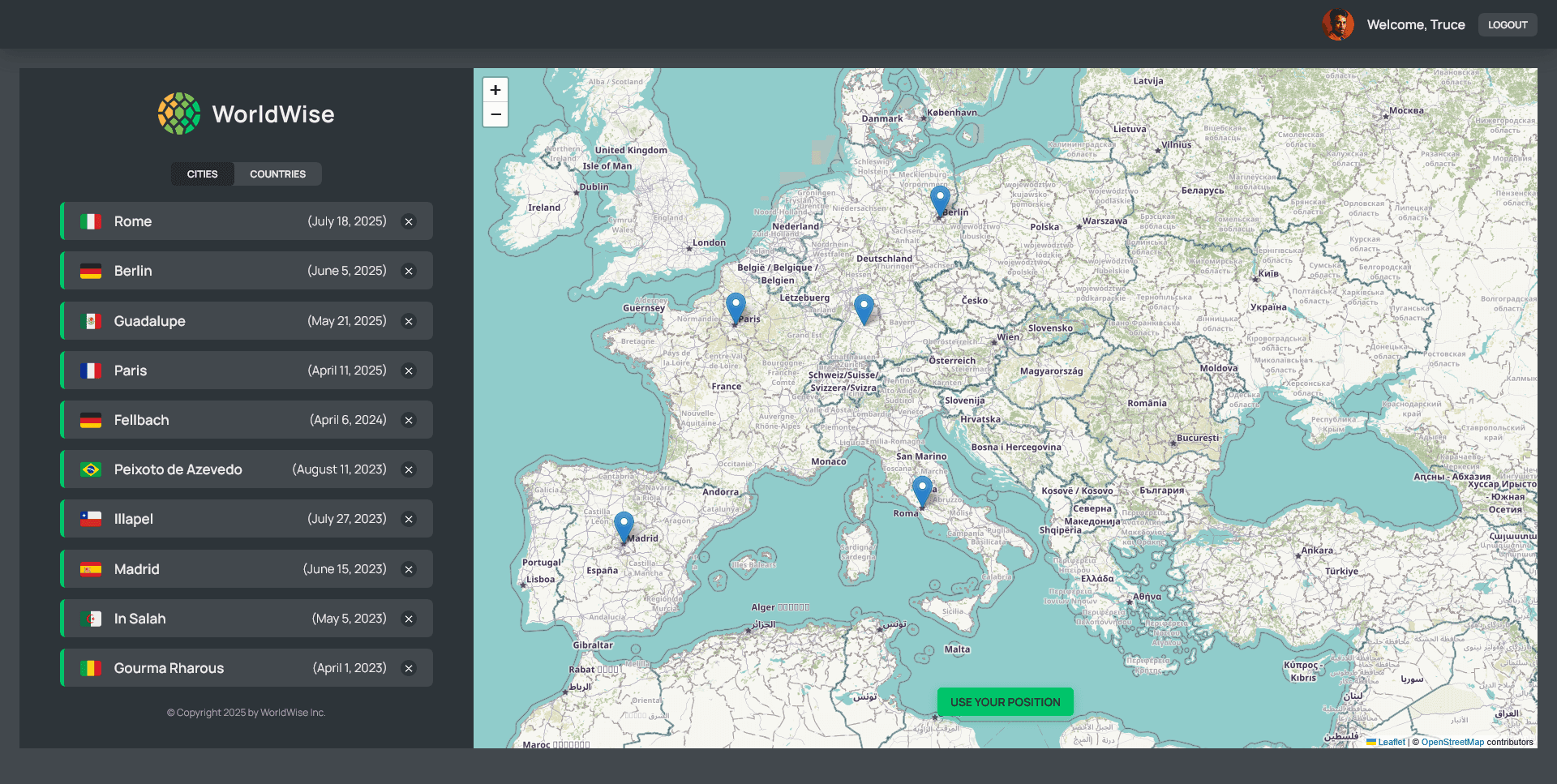Select the Spanish flag beside Madrid
The image size is (1557, 784).
point(92,568)
